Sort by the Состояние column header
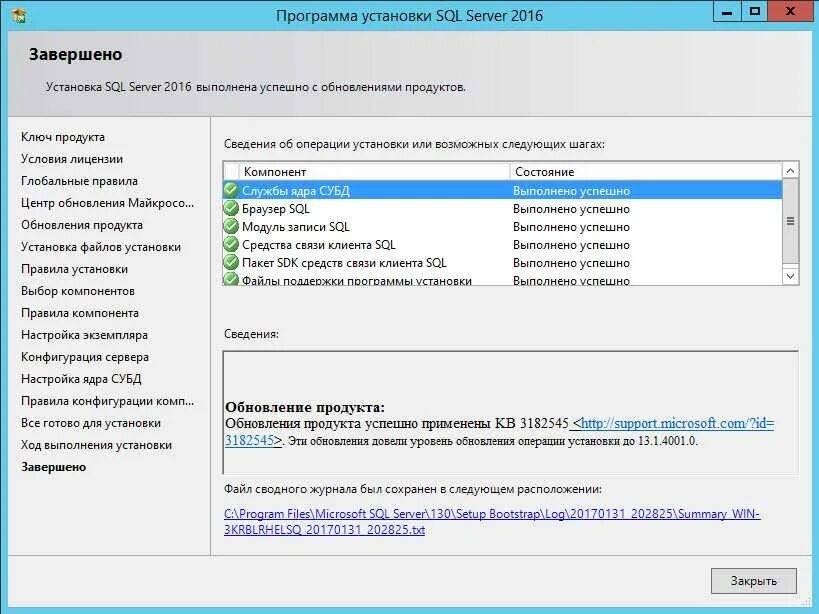 [x=646, y=172]
